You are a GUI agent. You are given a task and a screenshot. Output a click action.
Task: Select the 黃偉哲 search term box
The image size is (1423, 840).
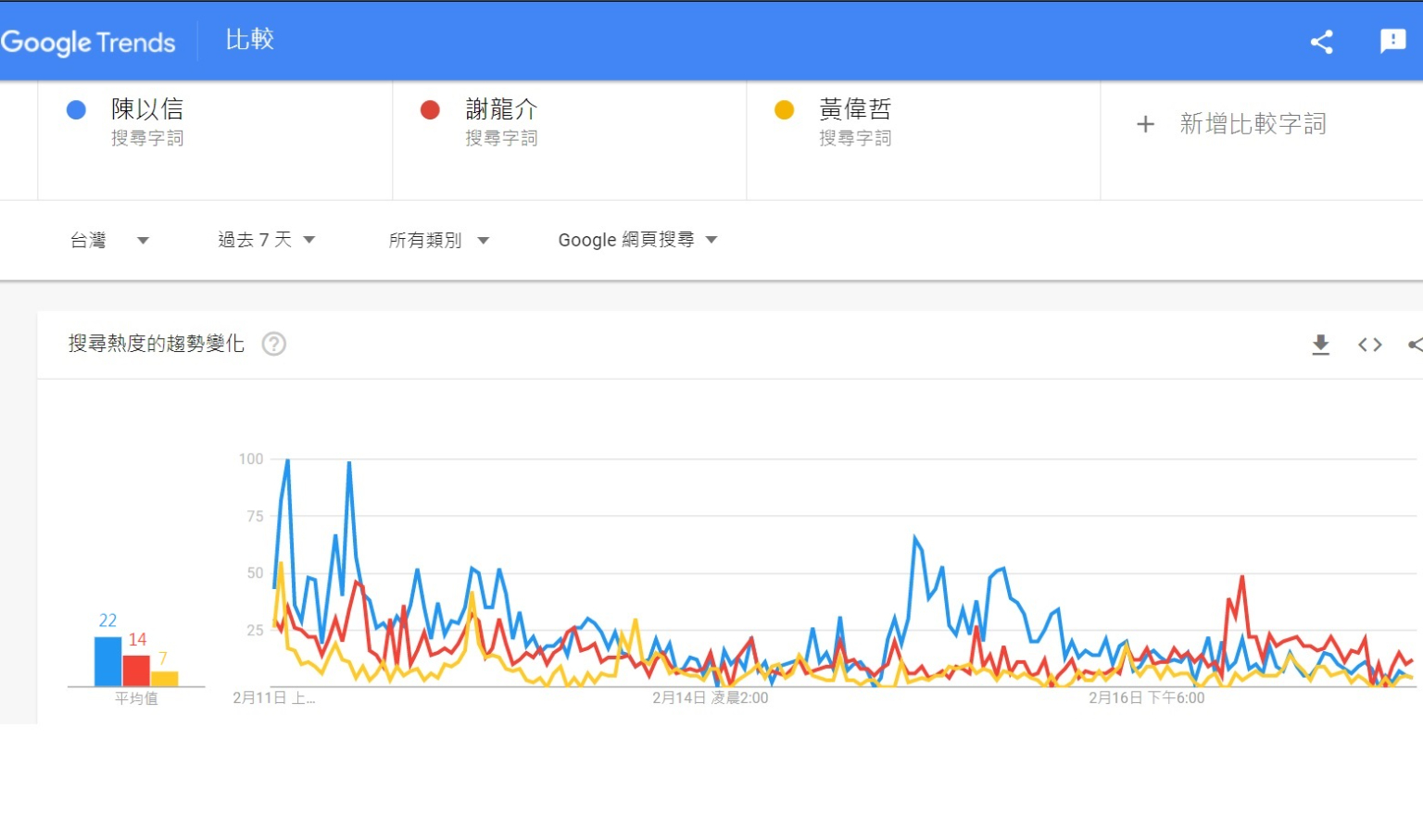click(x=855, y=109)
